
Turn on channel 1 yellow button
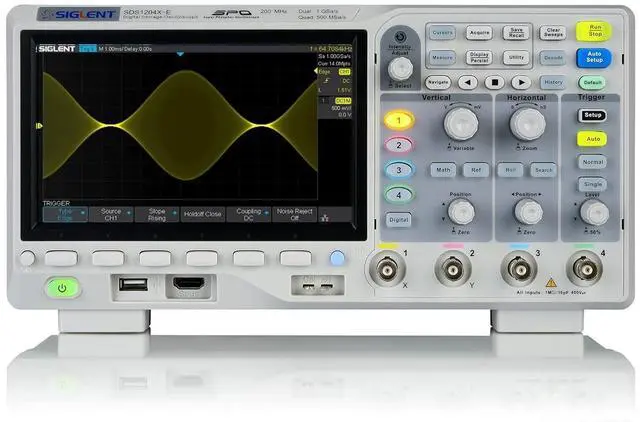coord(399,120)
